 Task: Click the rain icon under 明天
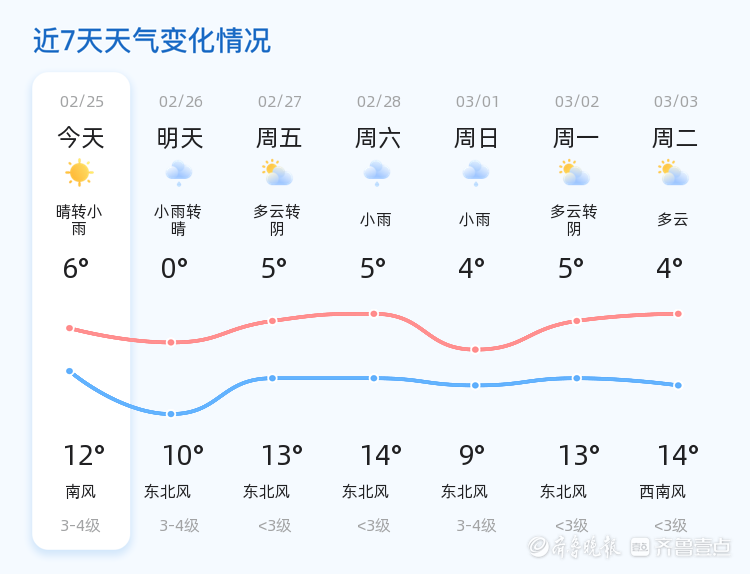pyautogui.click(x=179, y=173)
